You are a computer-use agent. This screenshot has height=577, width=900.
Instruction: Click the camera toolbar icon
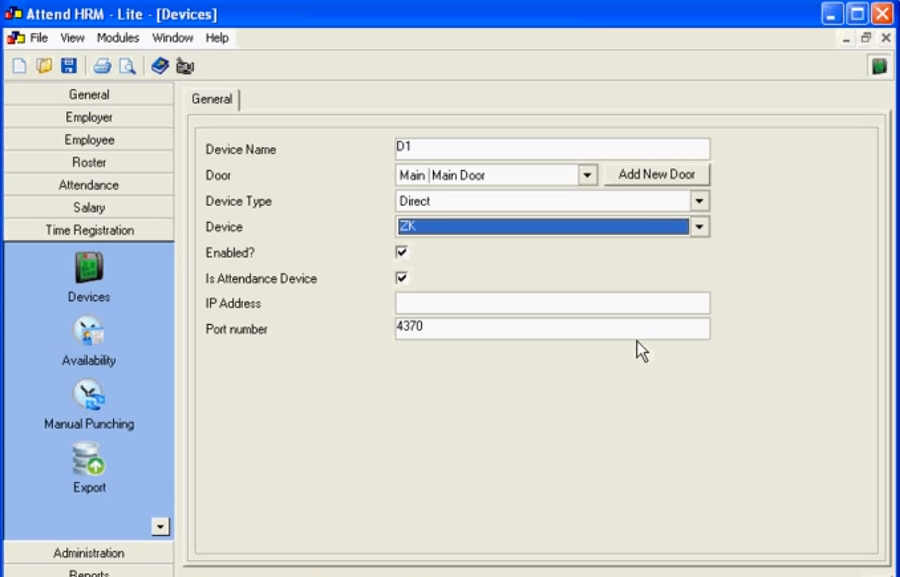[185, 66]
